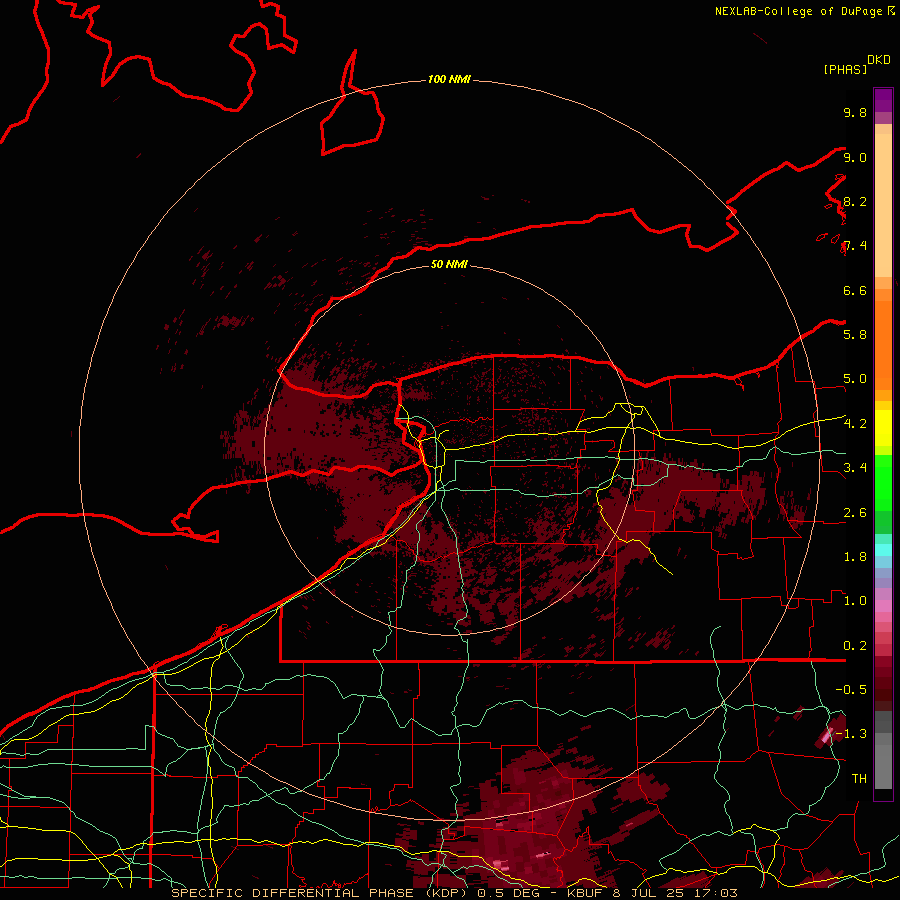
Task: Click the -0.5 value on the color scale
Action: coord(851,689)
